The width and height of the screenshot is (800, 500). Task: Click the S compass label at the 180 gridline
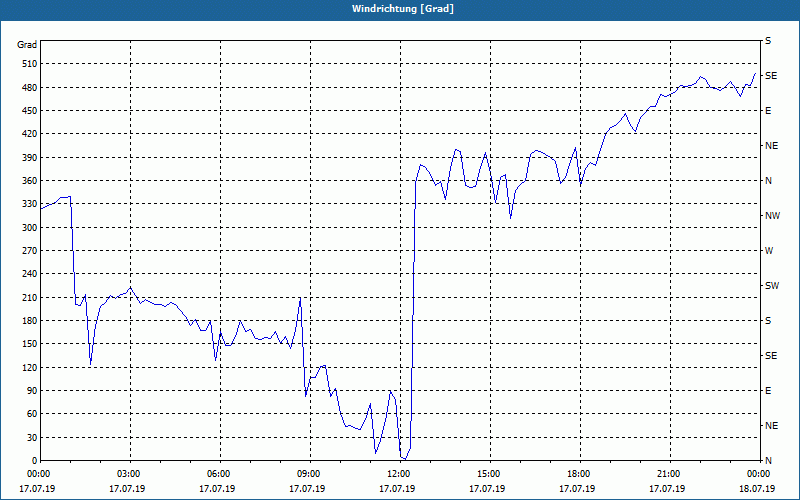click(x=768, y=321)
